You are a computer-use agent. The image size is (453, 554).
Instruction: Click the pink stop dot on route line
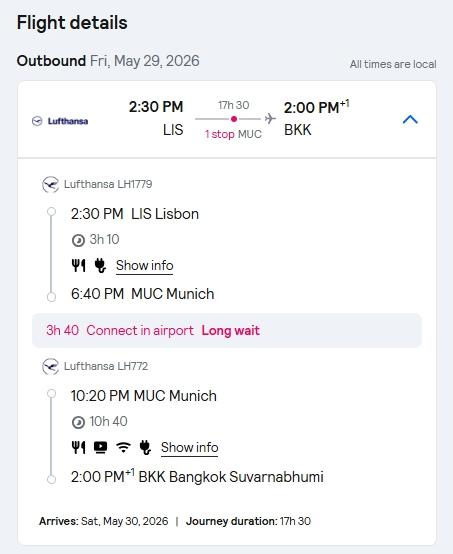pos(234,119)
